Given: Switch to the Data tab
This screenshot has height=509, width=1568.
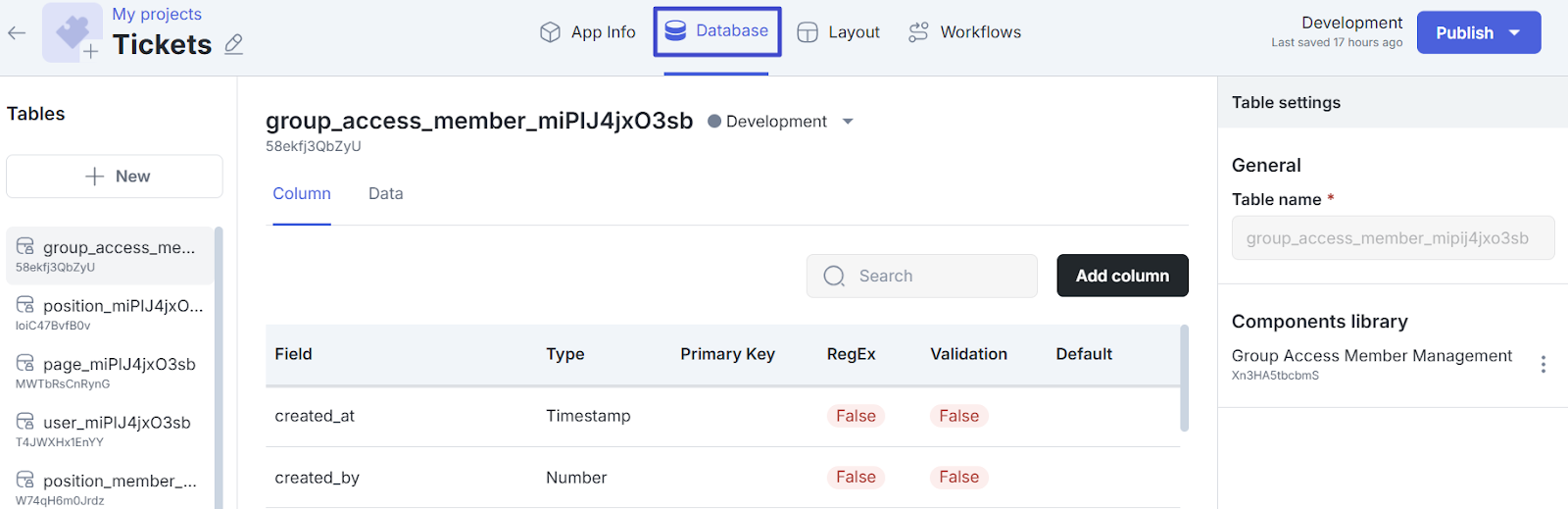Looking at the screenshot, I should 385,194.
